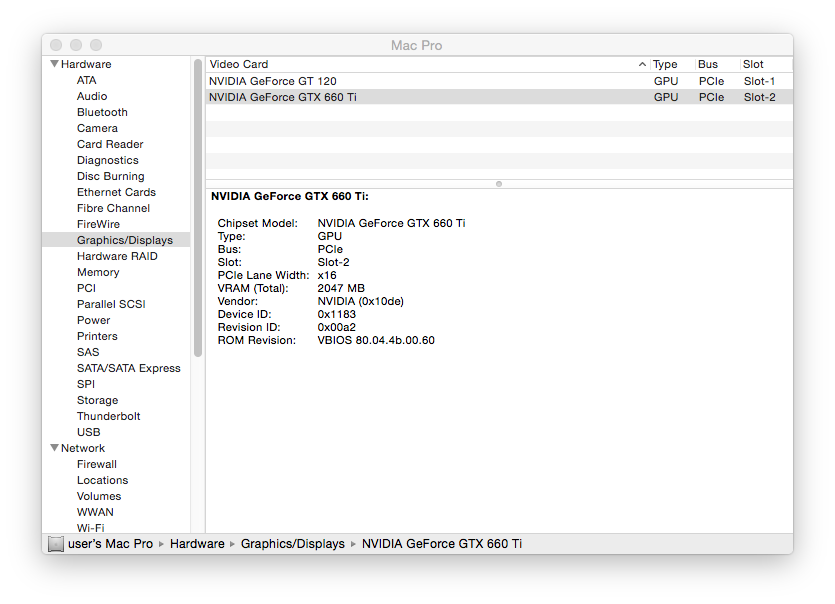Select Audio in the sidebar
835x604 pixels.
pos(92,96)
